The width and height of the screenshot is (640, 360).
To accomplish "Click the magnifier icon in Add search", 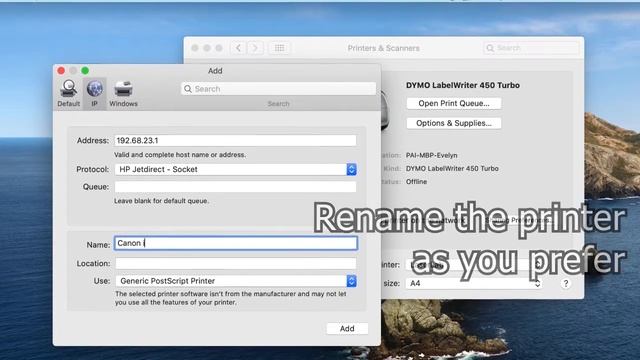I will coord(188,89).
